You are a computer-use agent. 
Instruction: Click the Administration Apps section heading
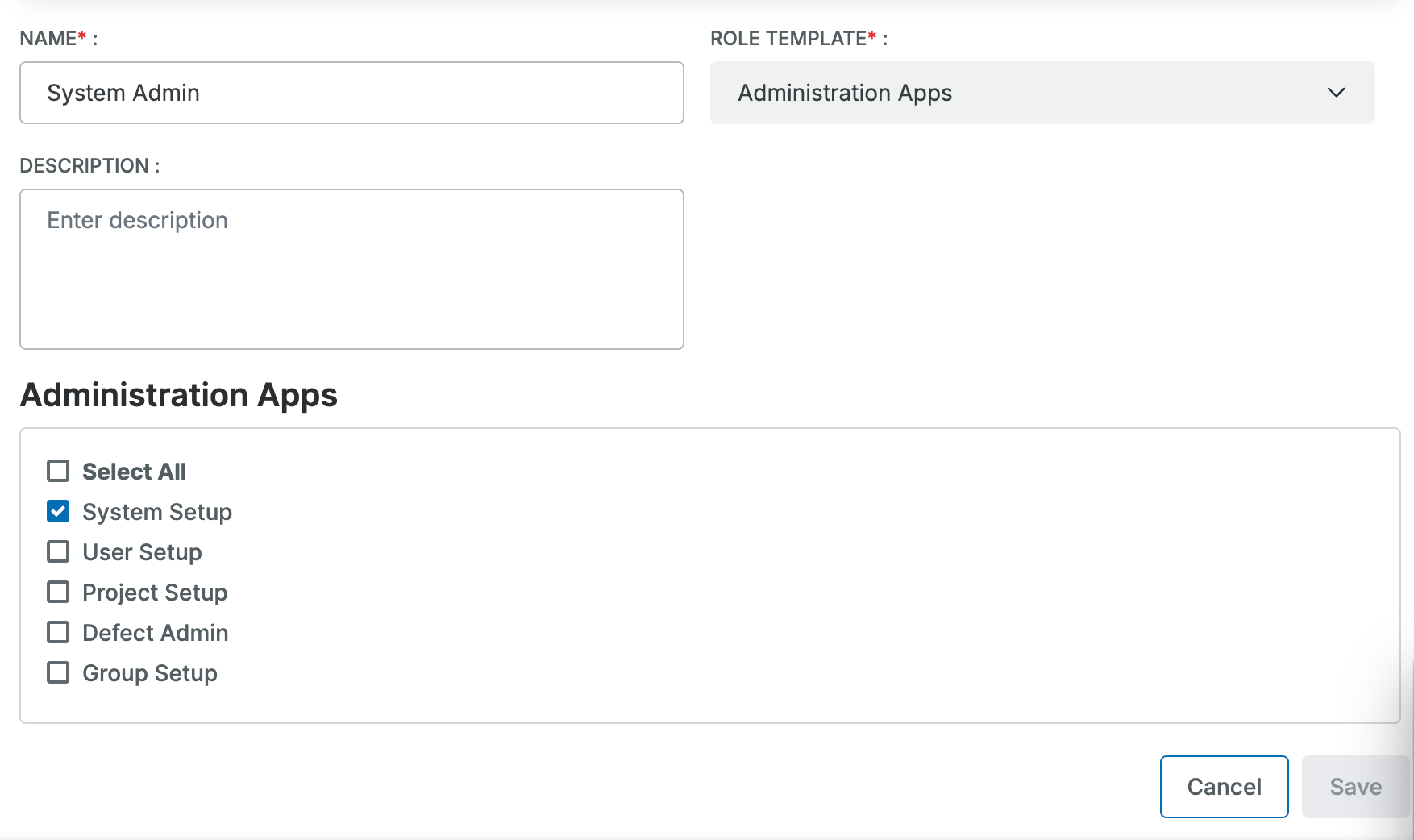pyautogui.click(x=179, y=395)
